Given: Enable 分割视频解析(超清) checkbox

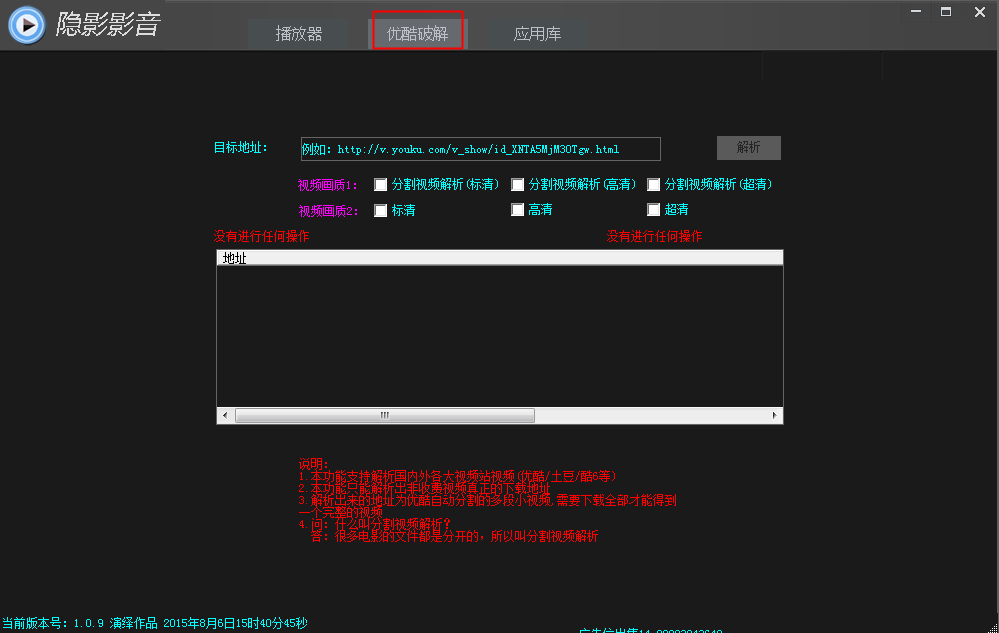Looking at the screenshot, I should click(653, 185).
